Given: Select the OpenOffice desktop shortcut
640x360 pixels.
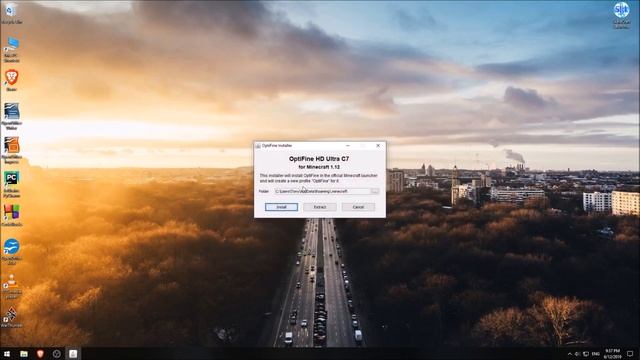Looking at the screenshot, I should tap(11, 251).
